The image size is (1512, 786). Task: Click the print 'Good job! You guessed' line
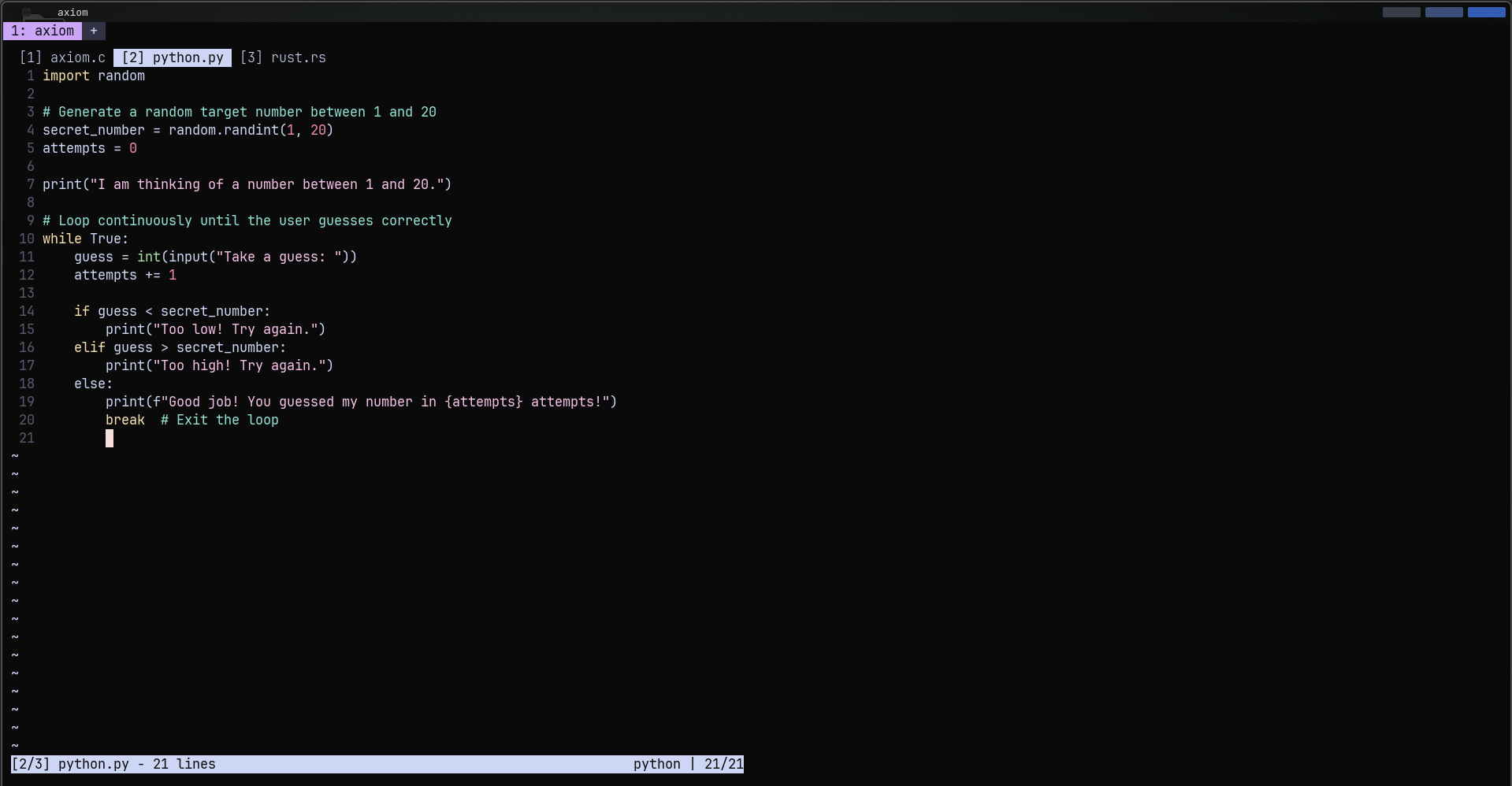click(362, 402)
